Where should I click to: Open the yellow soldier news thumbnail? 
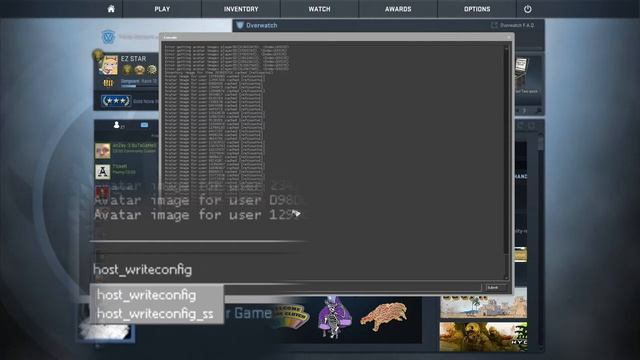pos(483,337)
